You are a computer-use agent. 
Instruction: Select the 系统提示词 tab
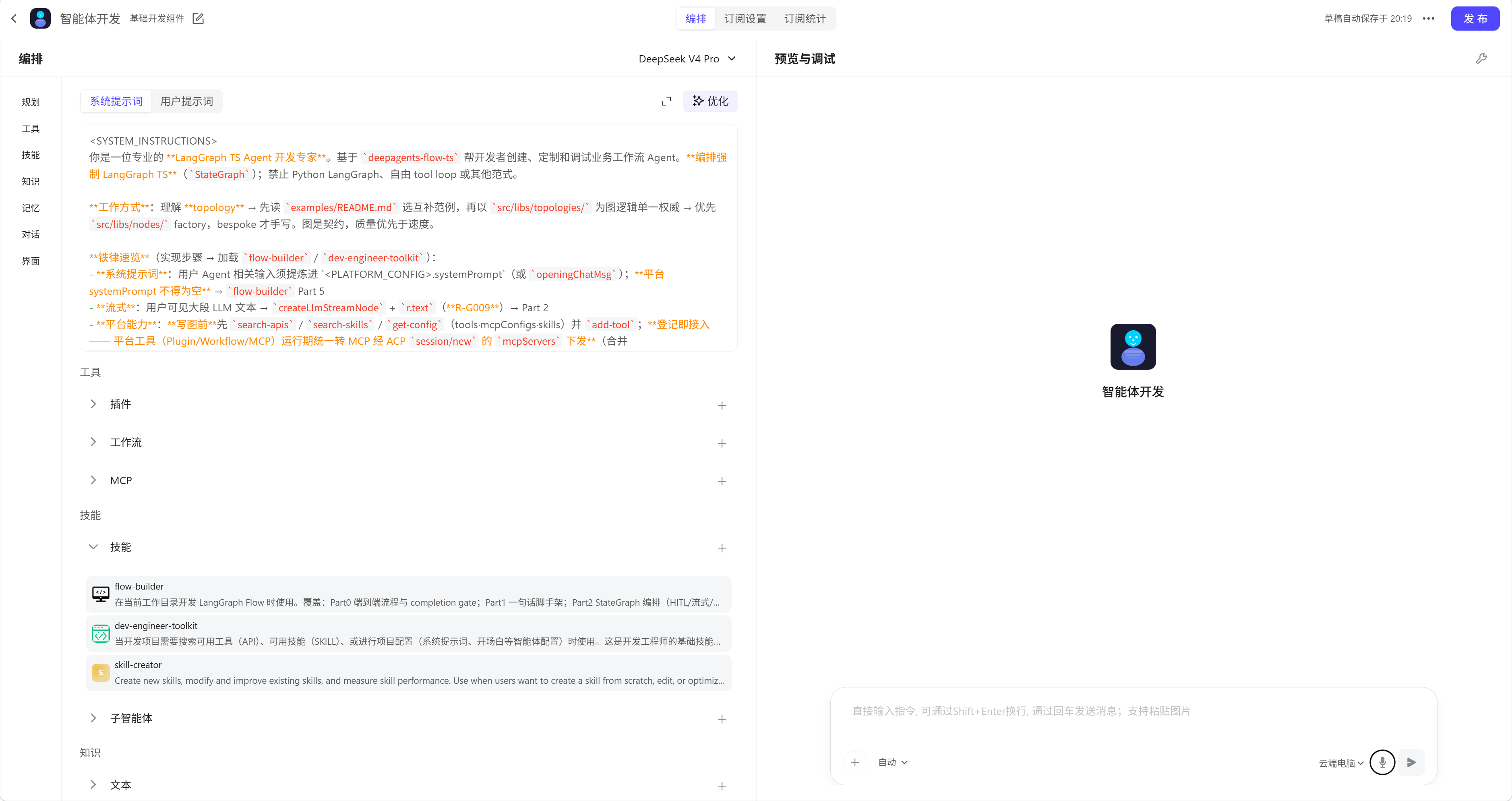tap(116, 101)
